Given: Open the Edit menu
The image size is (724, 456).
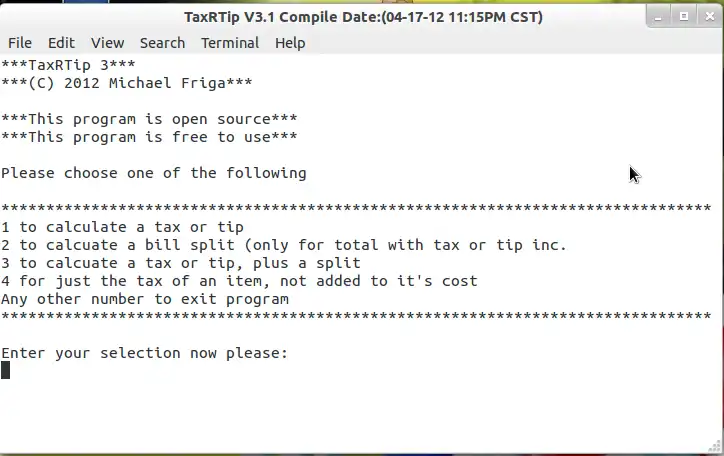Looking at the screenshot, I should click(61, 43).
